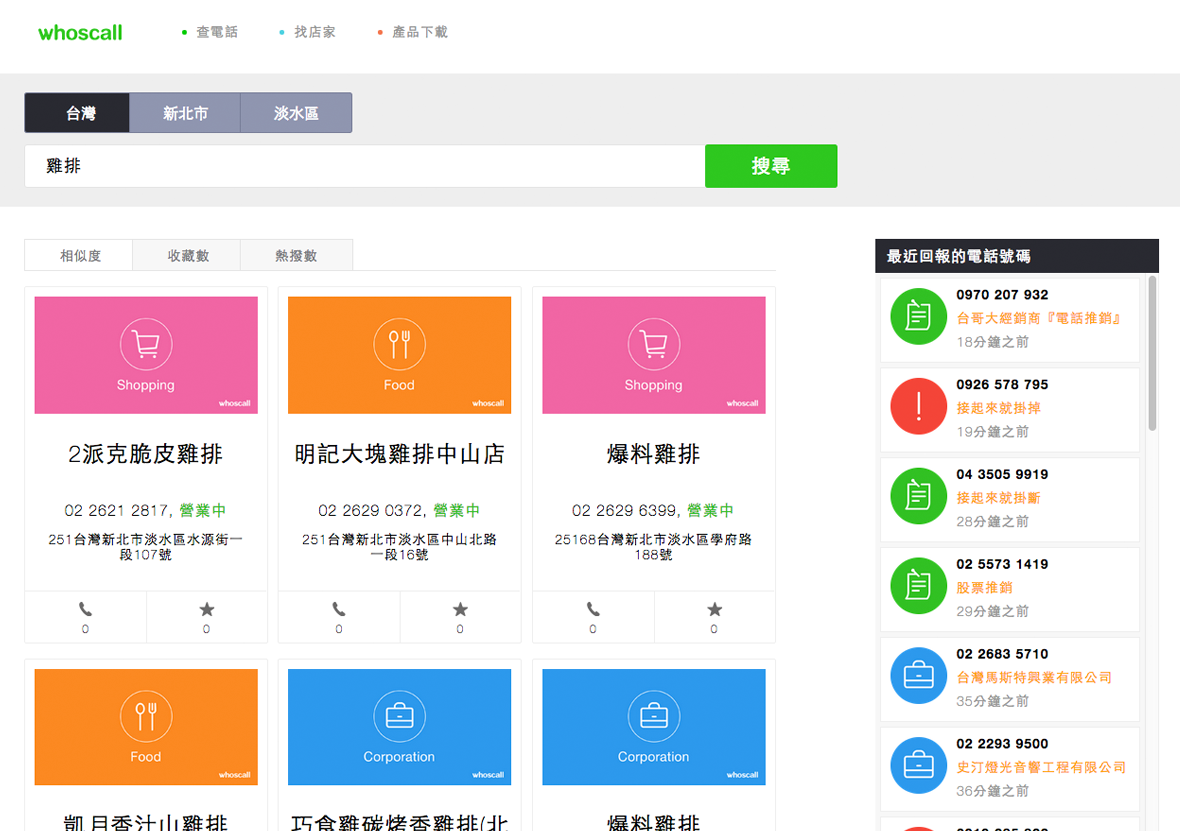Image resolution: width=1180 pixels, height=831 pixels.
Task: Open the 爆料雞排 Shopping thumbnail at 學府路
Action: 654,355
